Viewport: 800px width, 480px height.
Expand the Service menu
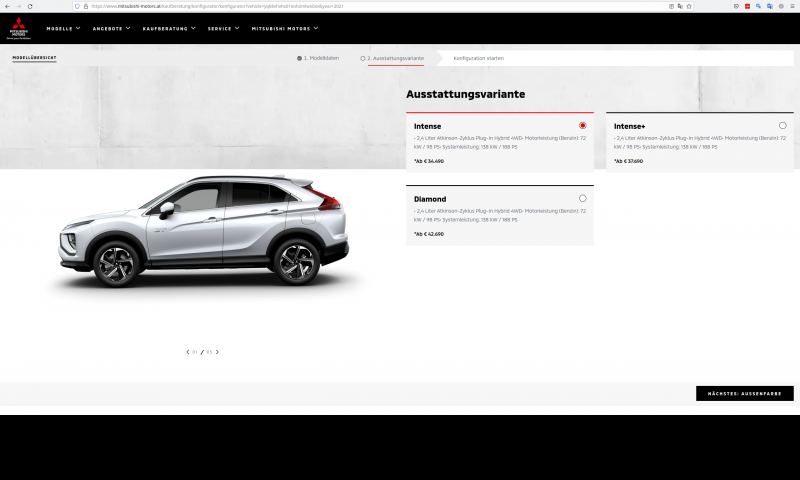[x=223, y=29]
